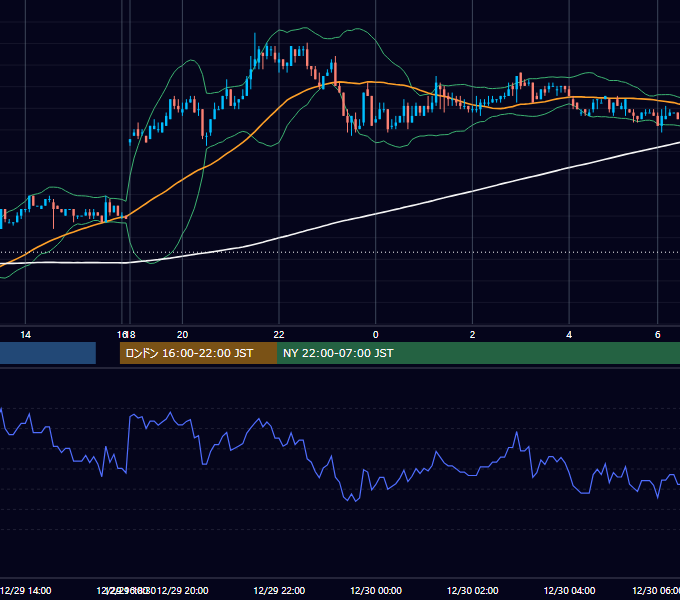The width and height of the screenshot is (680, 600).
Task: Click the ロンドン 16:00-22:00 JST session bar
Action: click(x=198, y=353)
